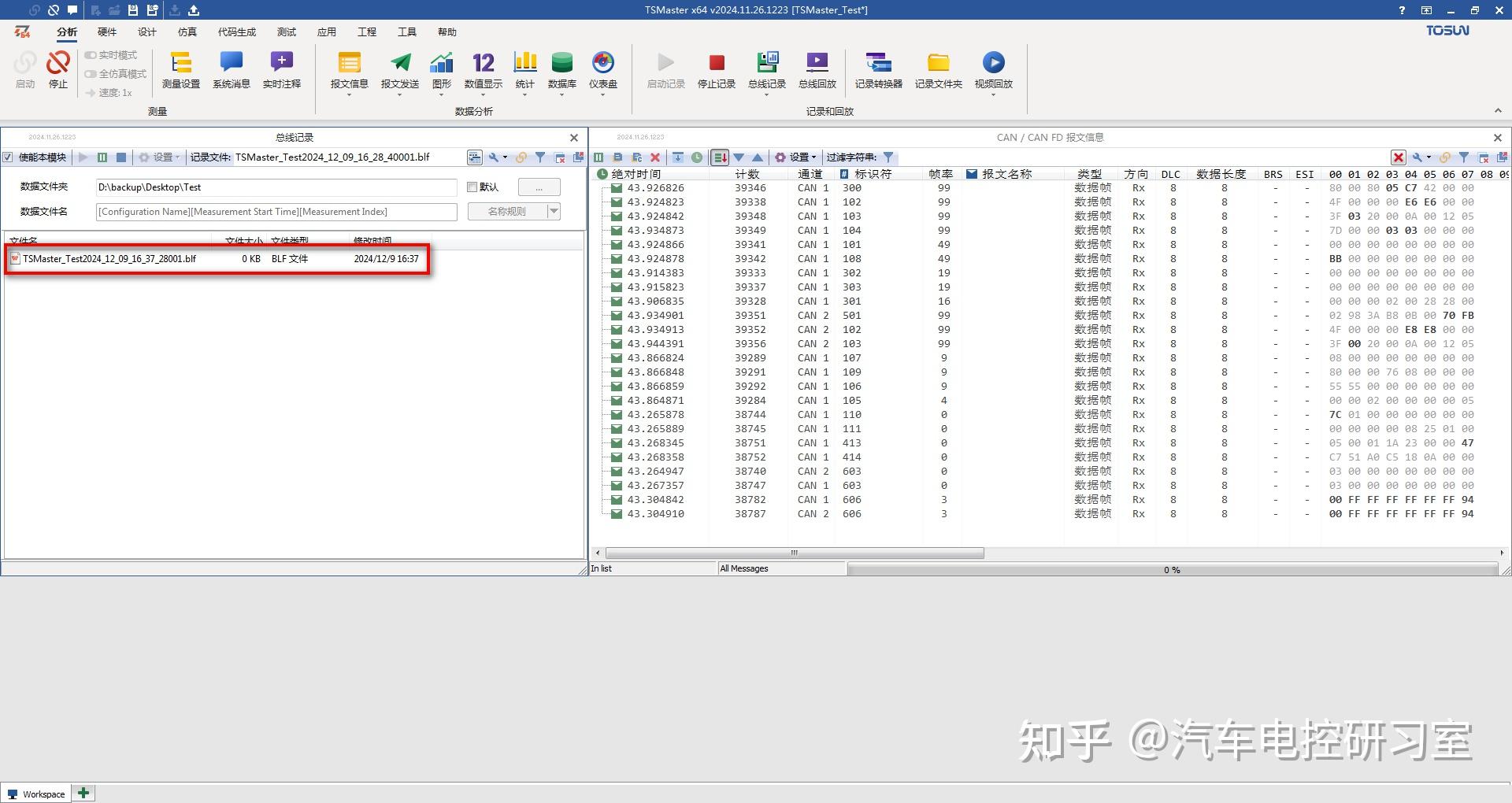Viewport: 1512px width, 803px height.
Task: Open the 统计 statistics panel
Action: (x=524, y=71)
